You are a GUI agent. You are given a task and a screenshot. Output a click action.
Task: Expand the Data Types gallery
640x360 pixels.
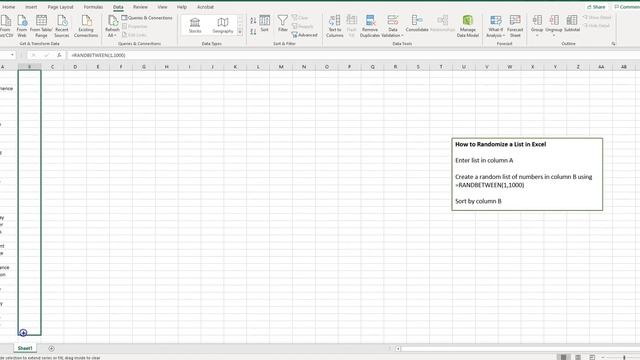point(240,32)
